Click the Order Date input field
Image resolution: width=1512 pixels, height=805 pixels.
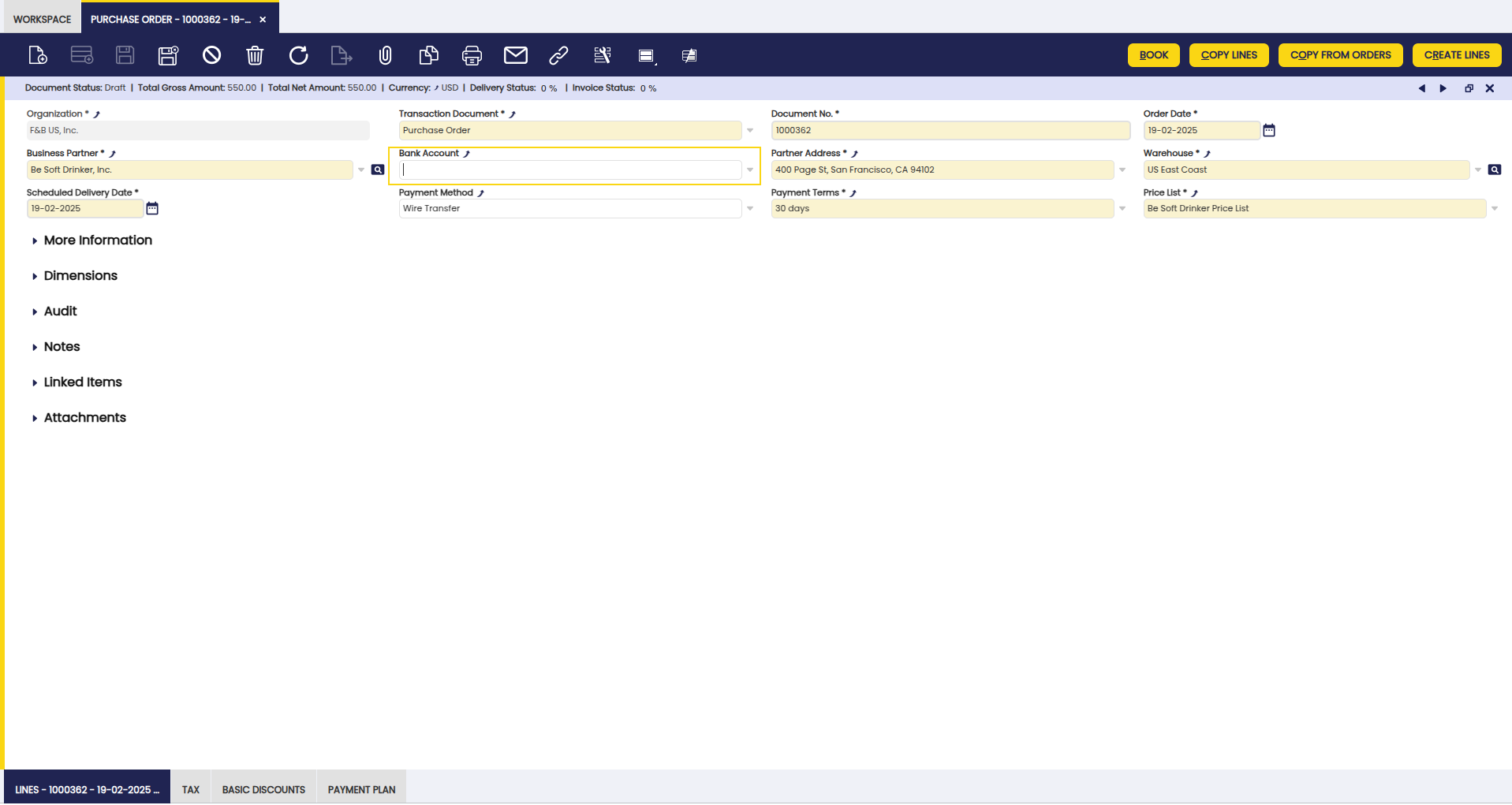1201,130
